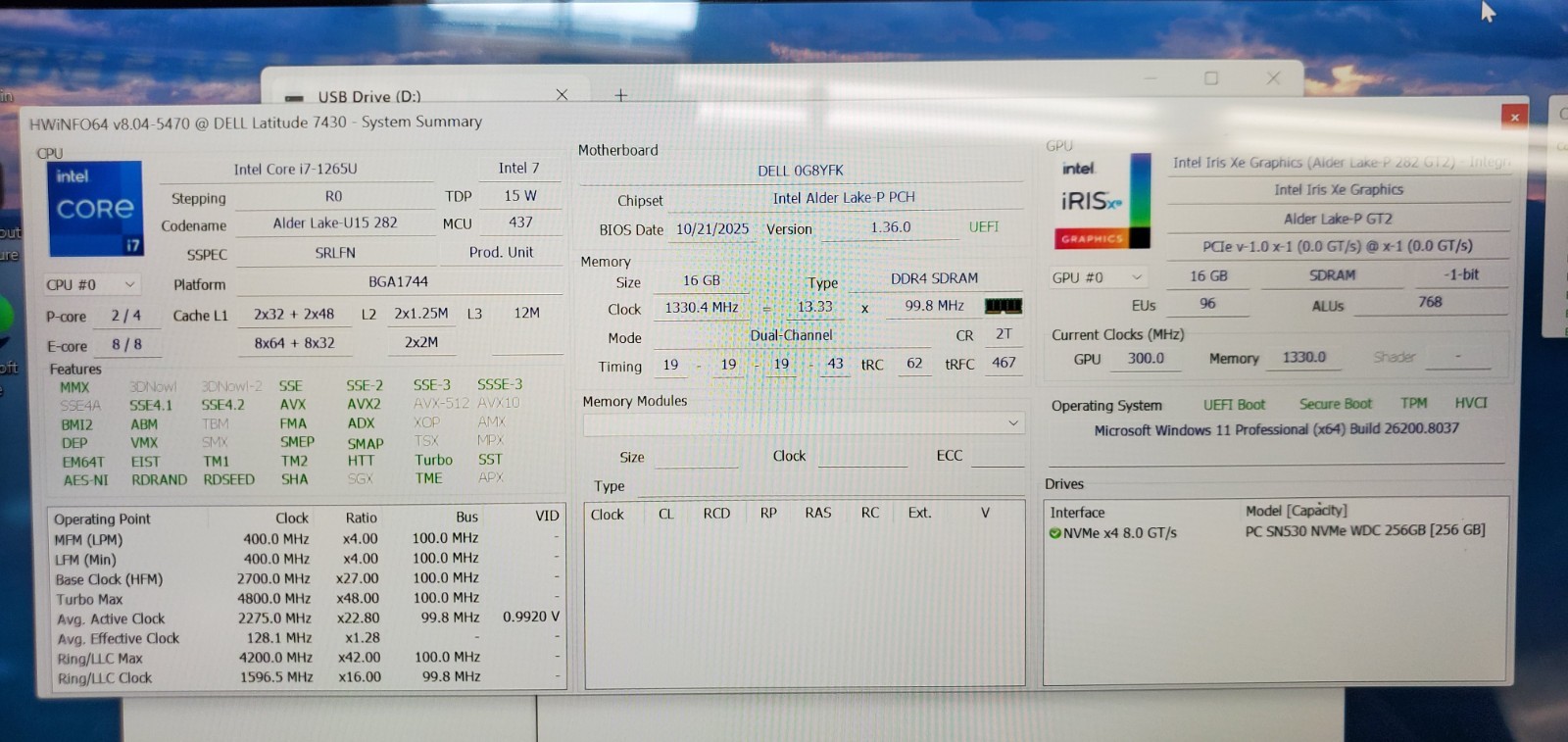Click the 'SRLFN' SSPEC value
Screen dimensions: 1568x742
(x=335, y=253)
